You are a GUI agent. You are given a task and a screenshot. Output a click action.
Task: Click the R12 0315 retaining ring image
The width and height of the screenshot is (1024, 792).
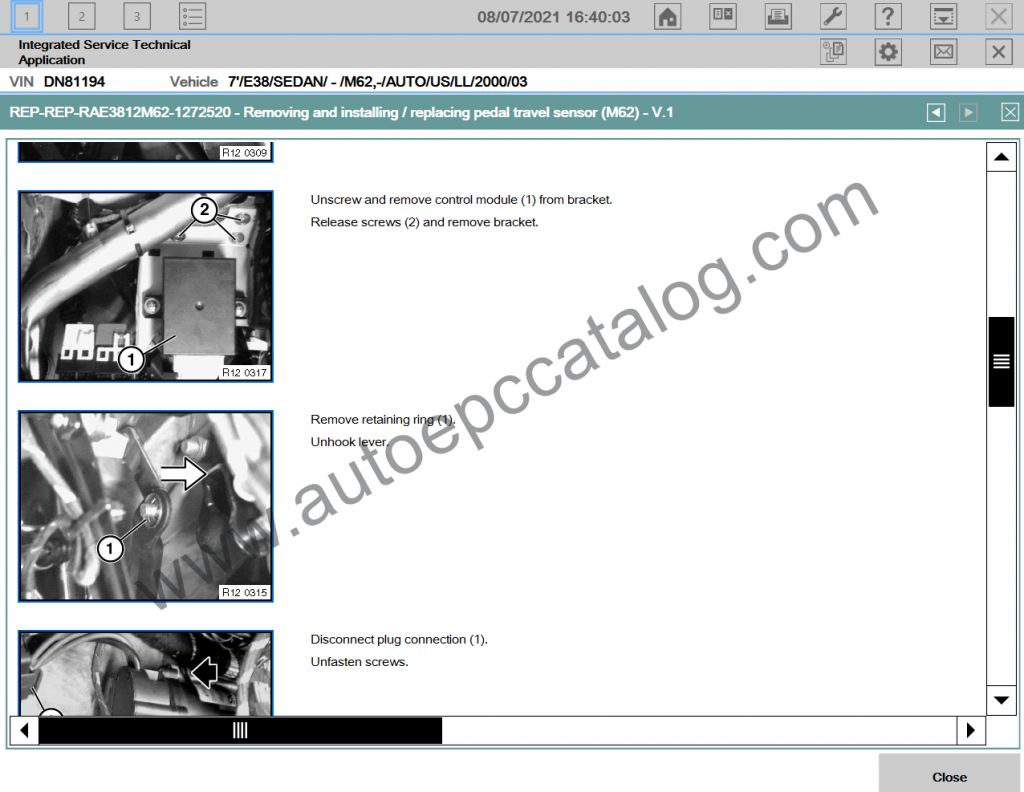click(x=145, y=506)
